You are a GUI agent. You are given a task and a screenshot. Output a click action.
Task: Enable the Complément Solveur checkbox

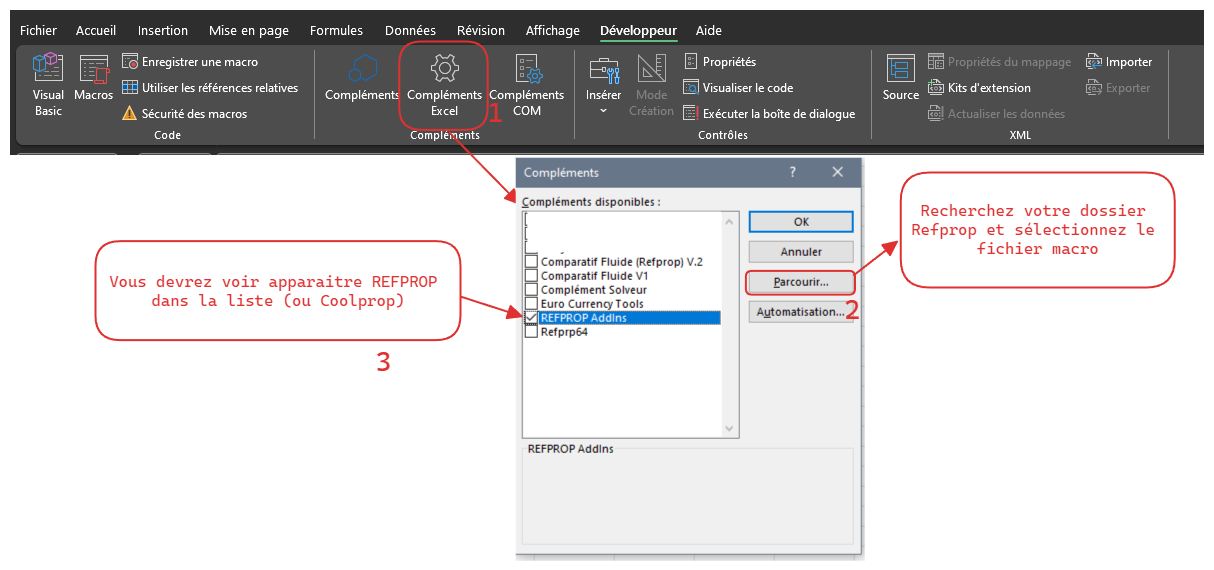click(x=531, y=290)
